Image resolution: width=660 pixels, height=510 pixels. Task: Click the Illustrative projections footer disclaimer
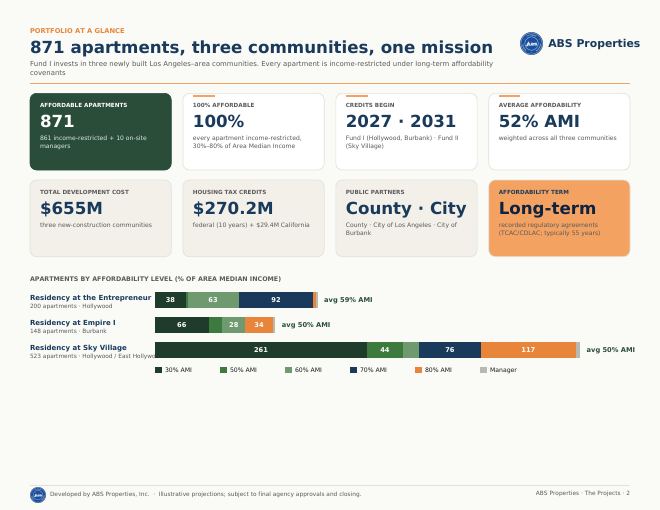coord(260,494)
